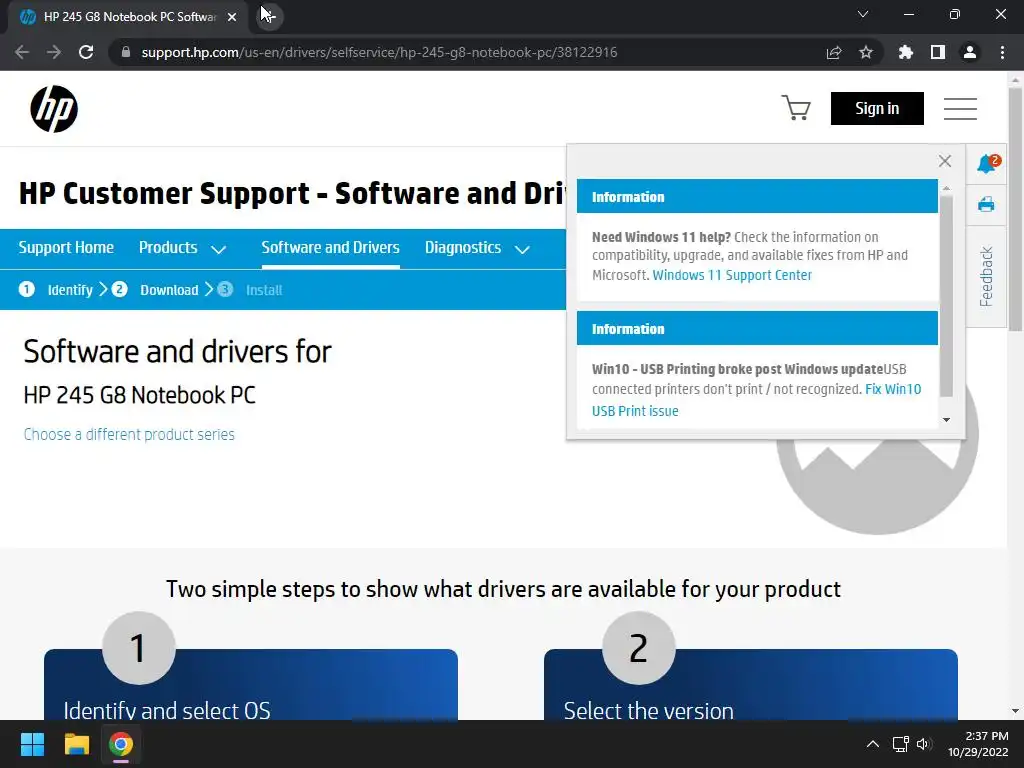This screenshot has height=768, width=1024.
Task: Open the Windows Start menu
Action: 32,744
